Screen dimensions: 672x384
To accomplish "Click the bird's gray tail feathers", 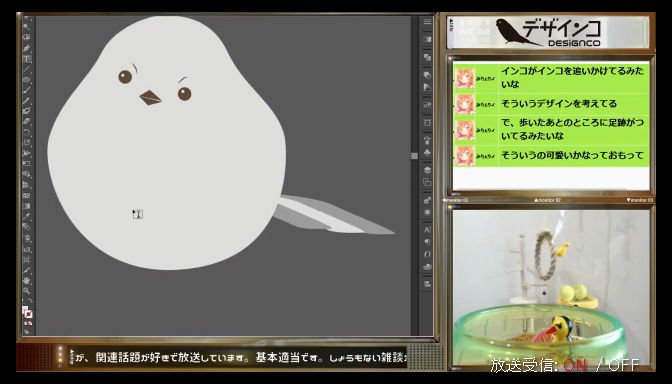I will click(333, 215).
